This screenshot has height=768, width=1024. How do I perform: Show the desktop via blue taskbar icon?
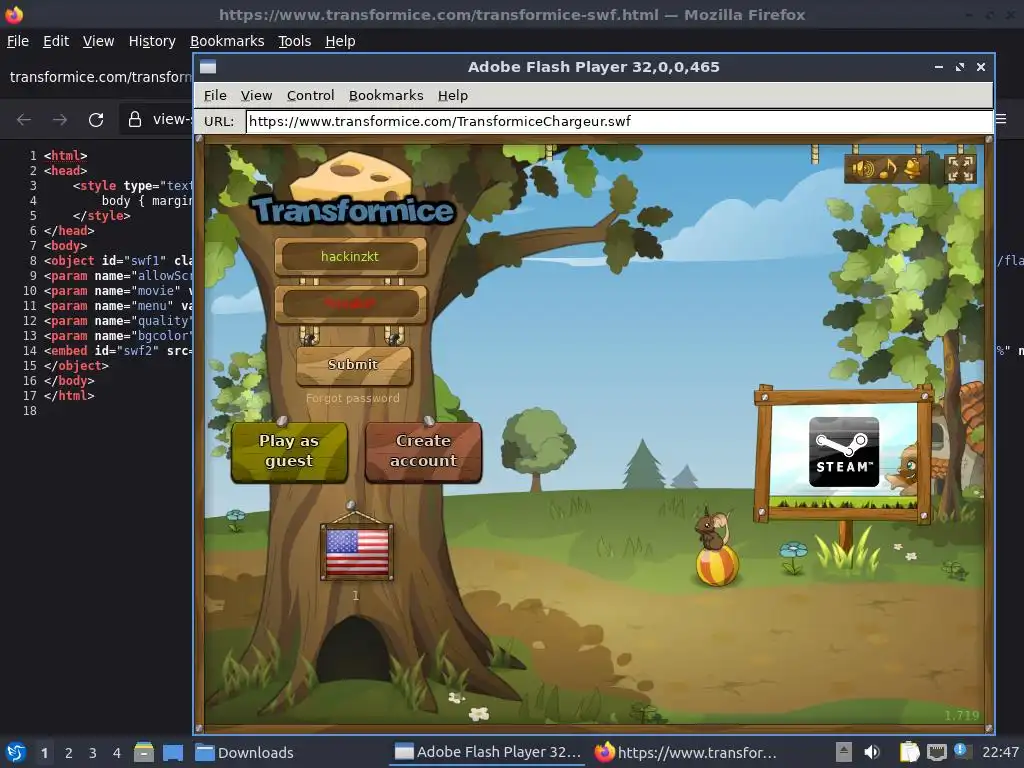click(x=173, y=752)
